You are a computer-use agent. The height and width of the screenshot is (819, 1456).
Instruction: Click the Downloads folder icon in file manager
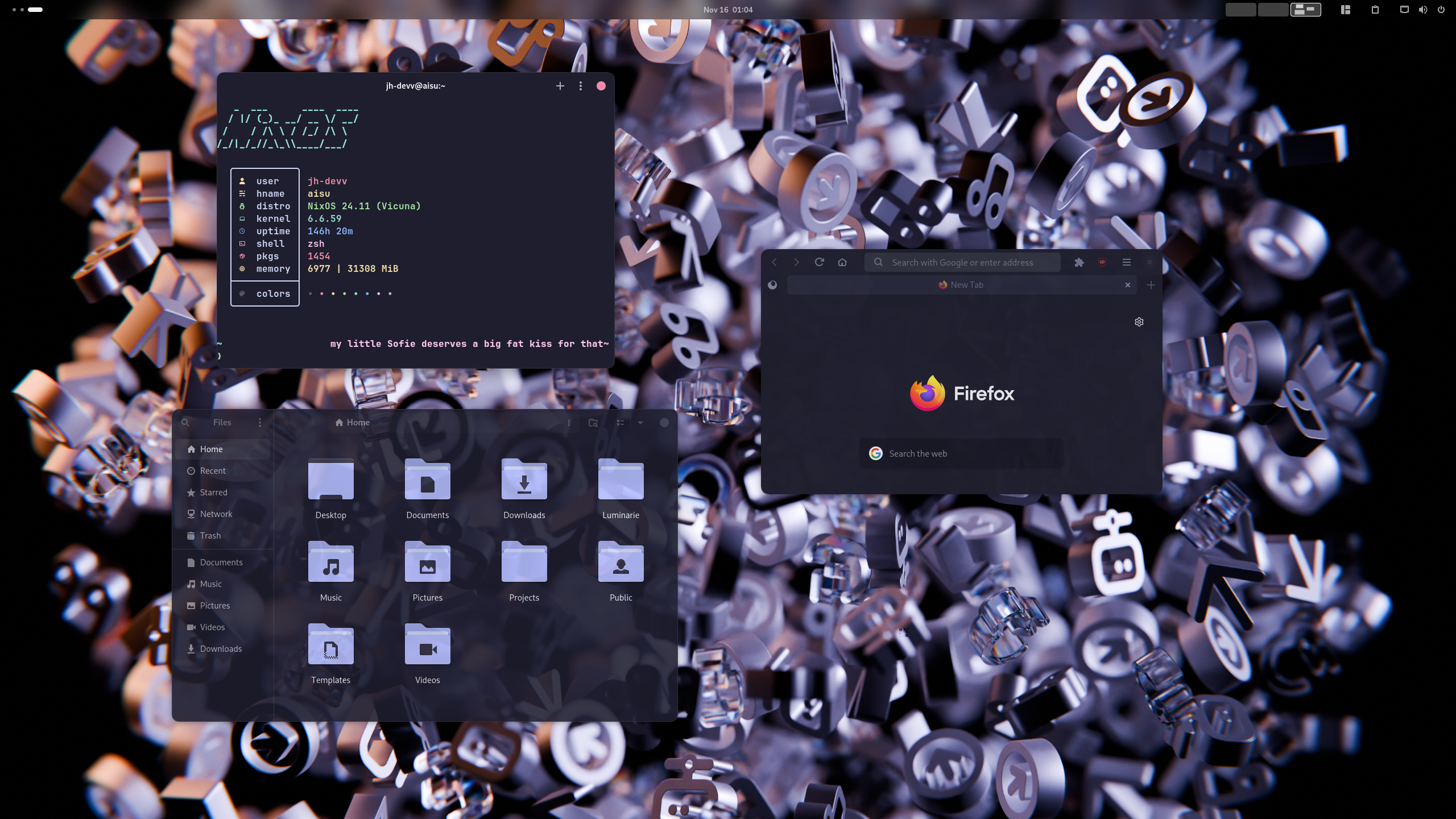pyautogui.click(x=524, y=480)
